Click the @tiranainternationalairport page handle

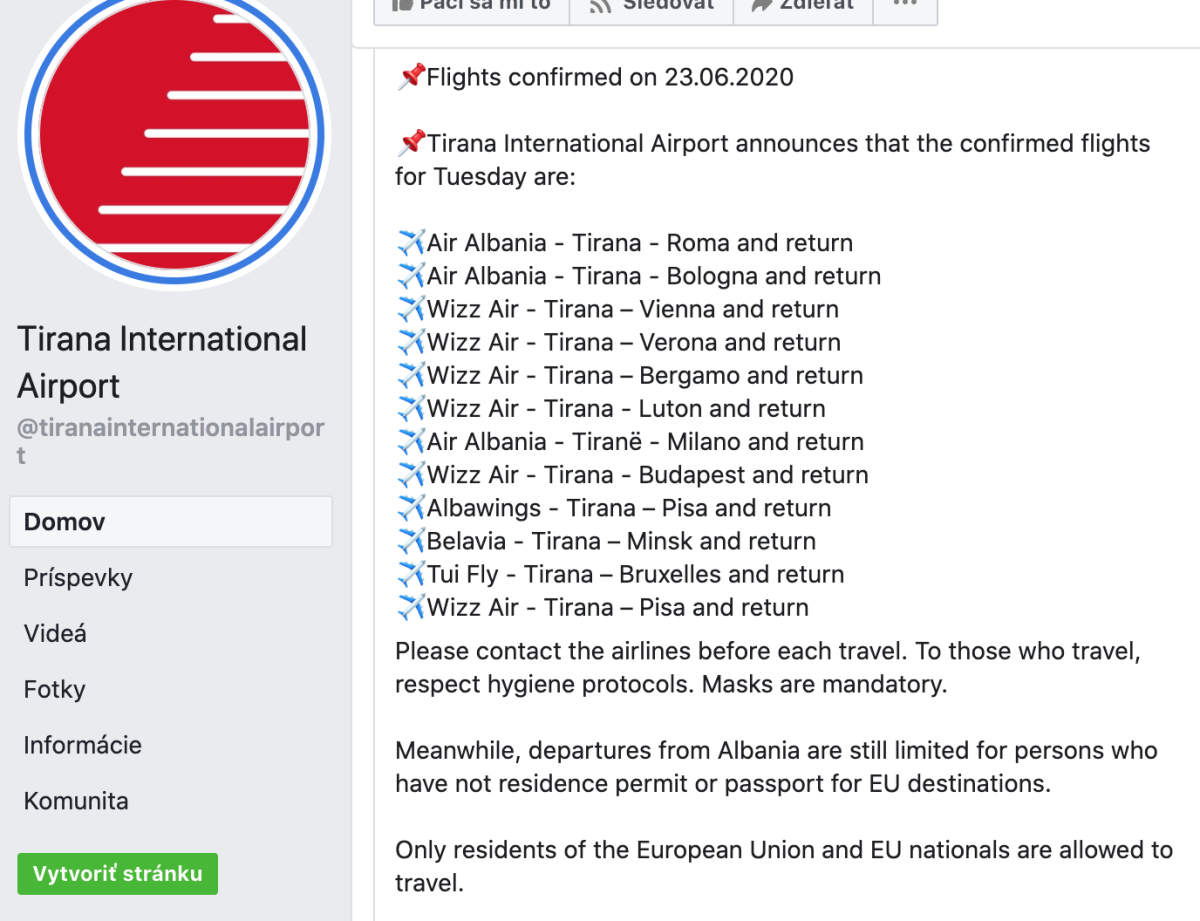(x=171, y=441)
